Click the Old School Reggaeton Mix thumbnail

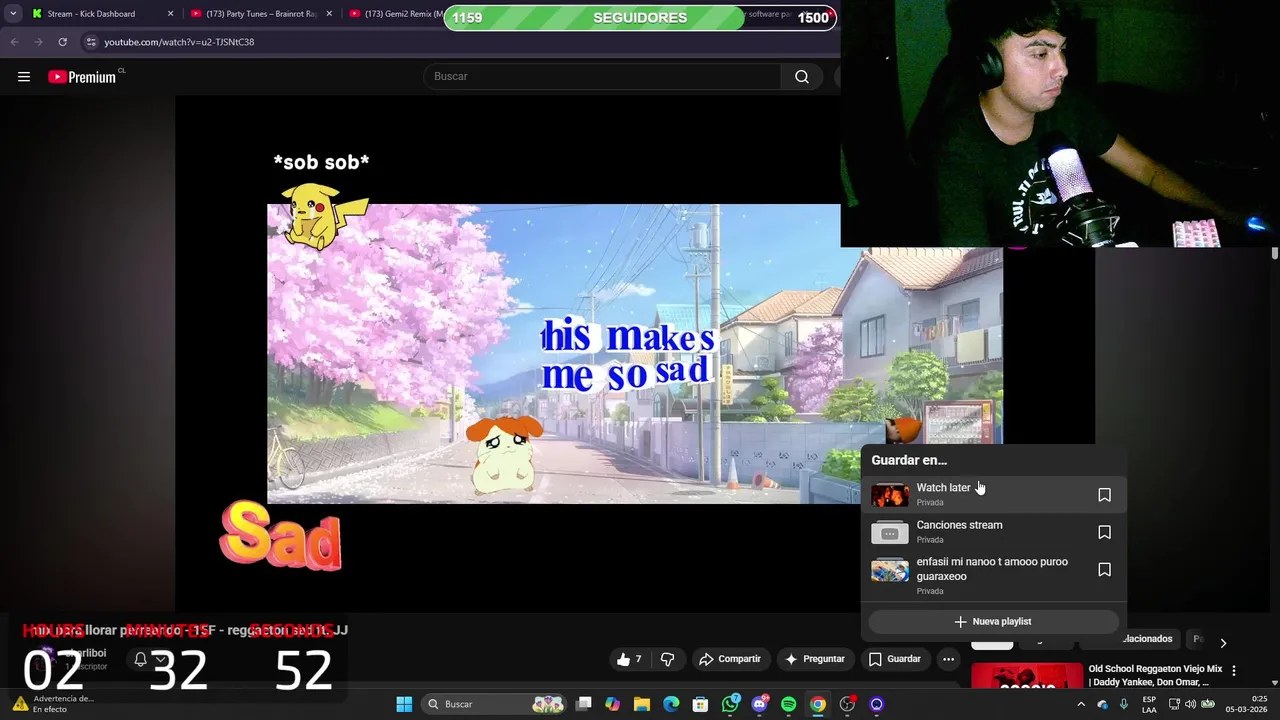pyautogui.click(x=1027, y=676)
